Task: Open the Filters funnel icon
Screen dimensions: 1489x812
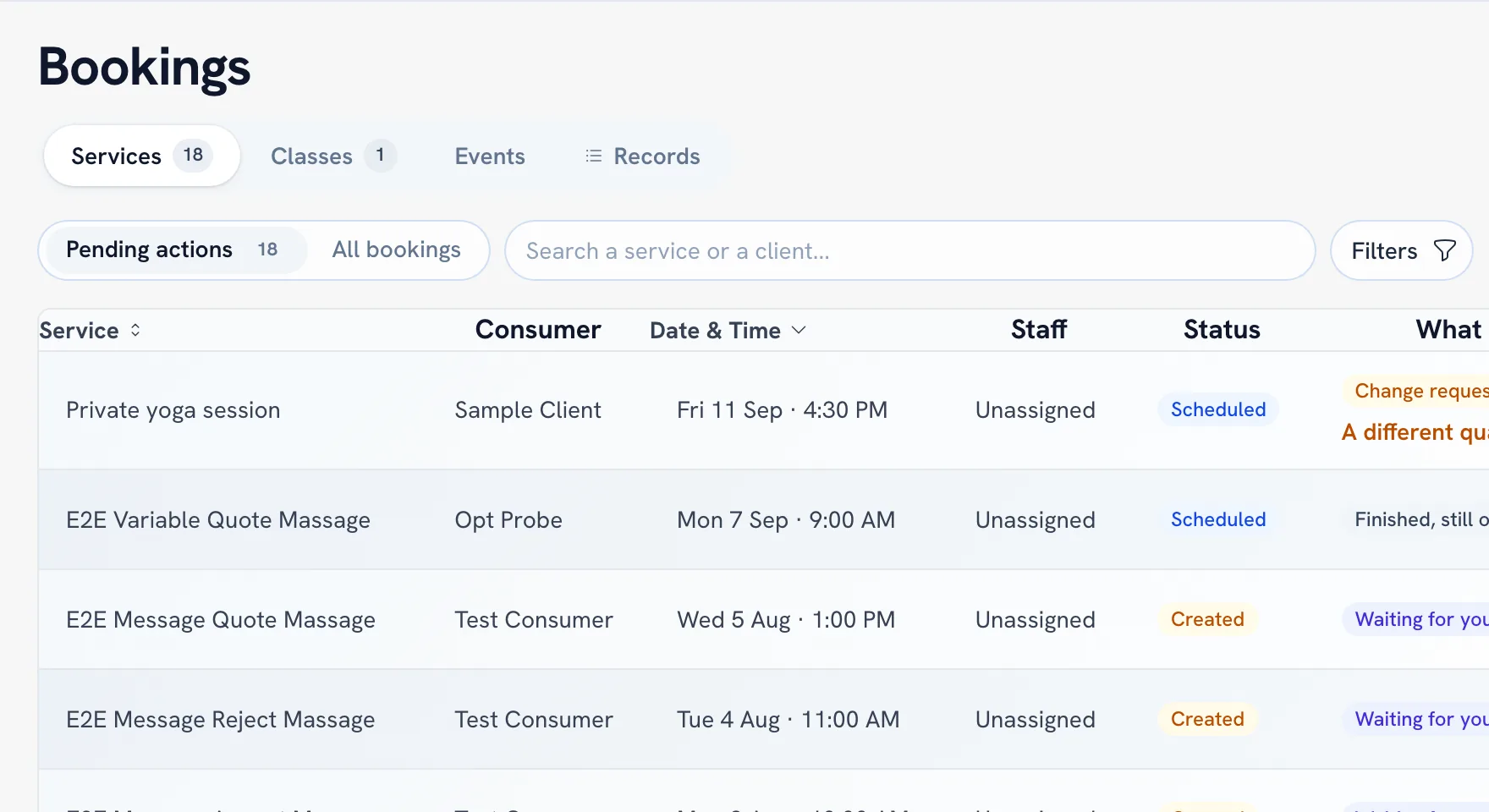Action: point(1445,250)
